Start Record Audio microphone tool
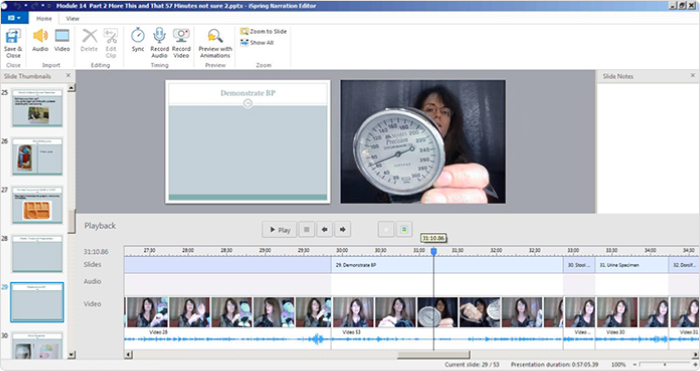 (159, 43)
